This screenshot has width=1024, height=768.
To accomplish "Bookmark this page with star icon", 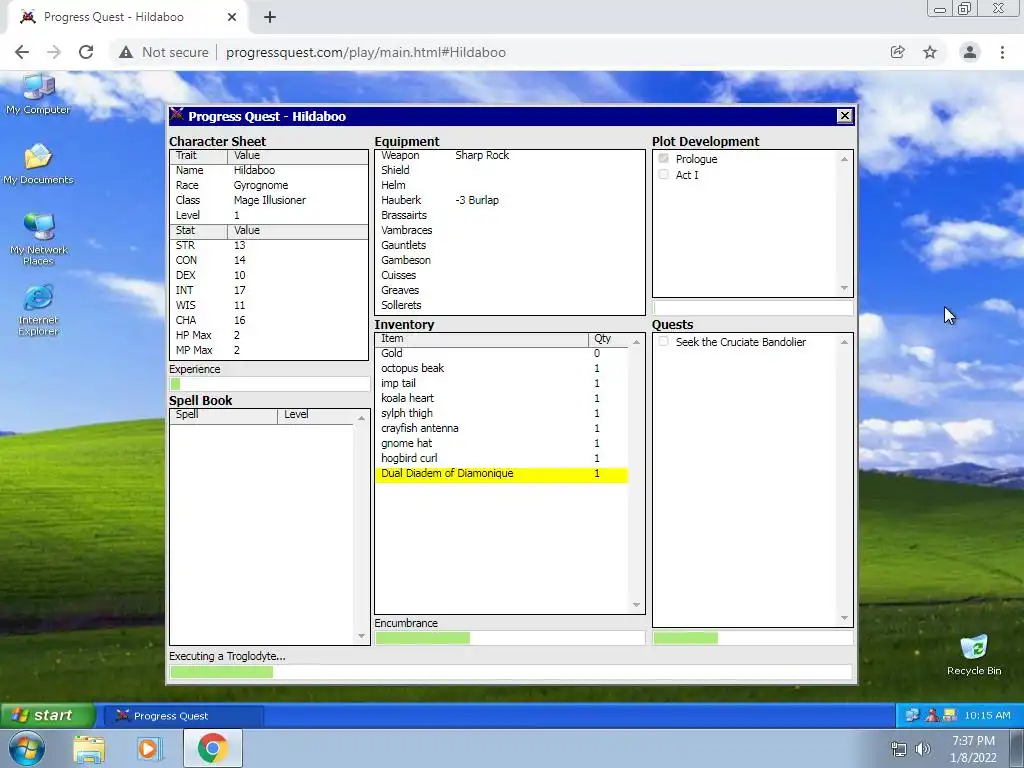I will click(930, 52).
